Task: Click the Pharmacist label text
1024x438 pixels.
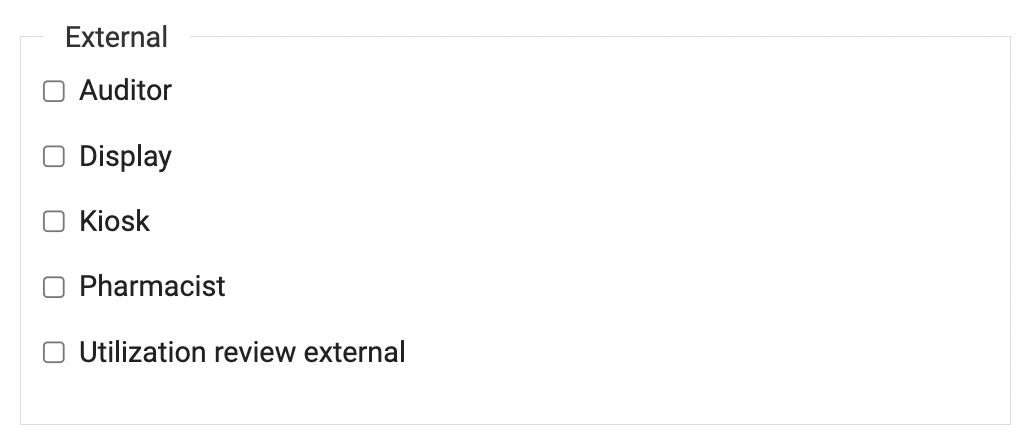Action: pos(152,286)
